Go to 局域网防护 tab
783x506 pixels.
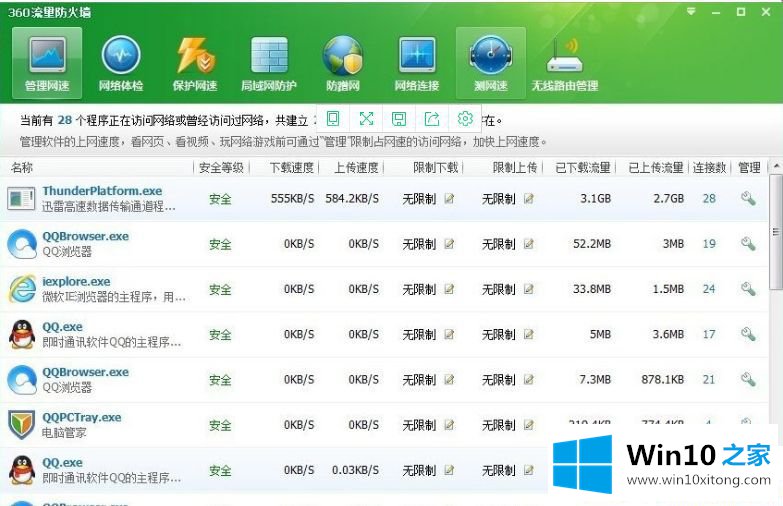pyautogui.click(x=269, y=63)
